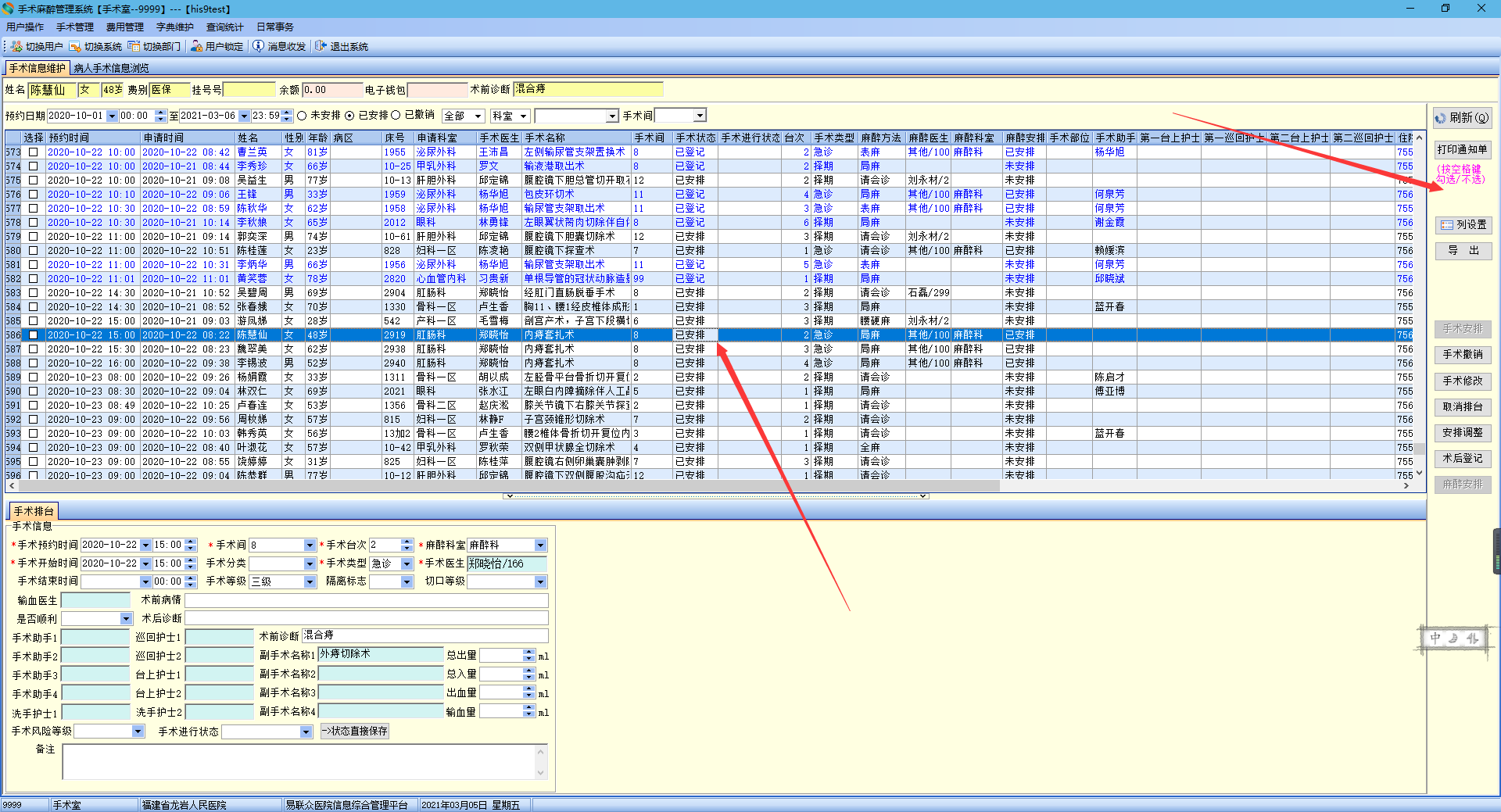This screenshot has height=812, width=1501.
Task: Click the 用户锁定 user lock icon
Action: tap(196, 47)
